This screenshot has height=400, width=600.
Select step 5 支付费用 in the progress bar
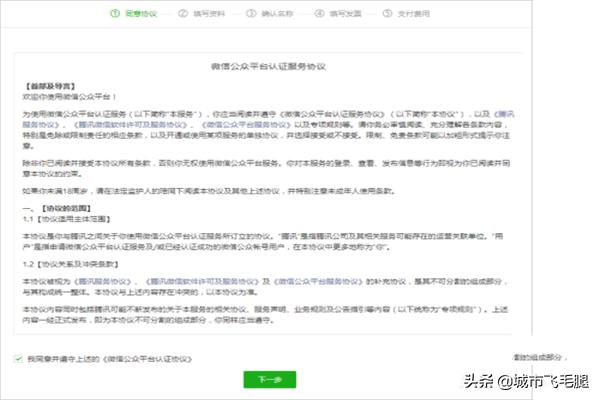(406, 14)
